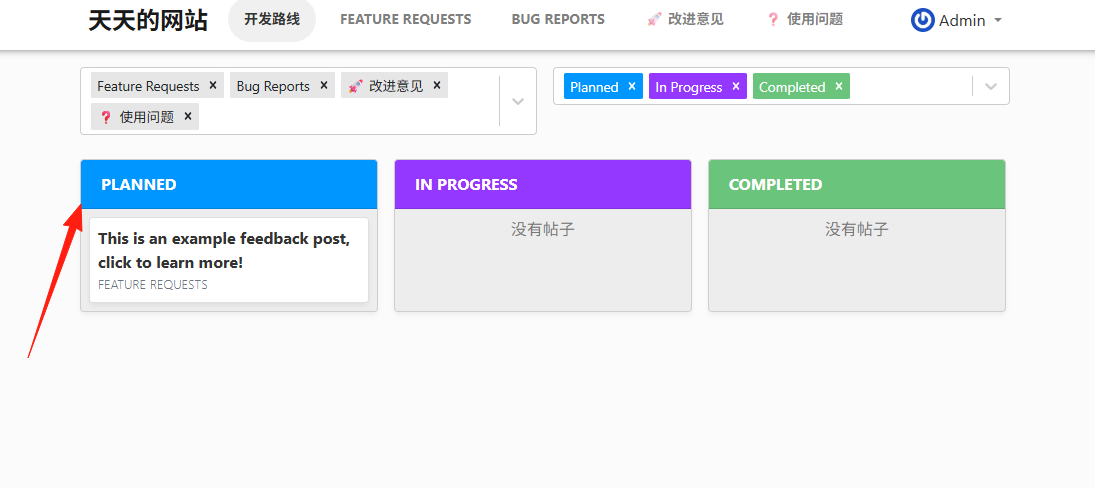1095x488 pixels.
Task: Expand the status filter dropdown chevron
Action: [991, 87]
